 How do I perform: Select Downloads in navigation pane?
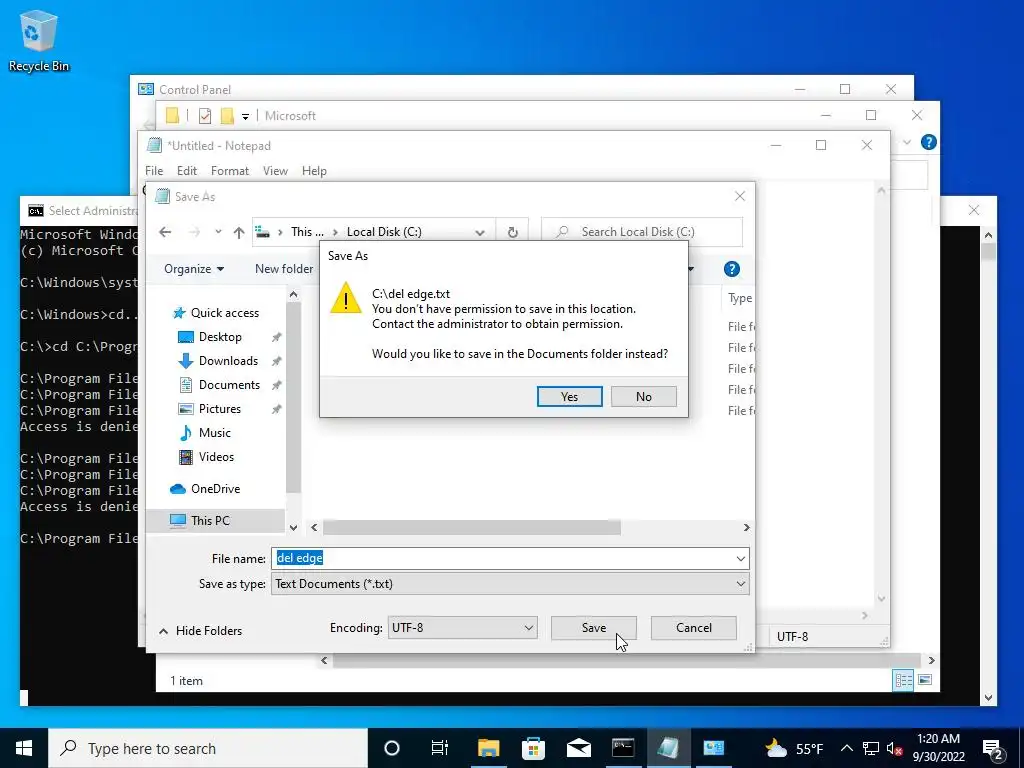228,361
